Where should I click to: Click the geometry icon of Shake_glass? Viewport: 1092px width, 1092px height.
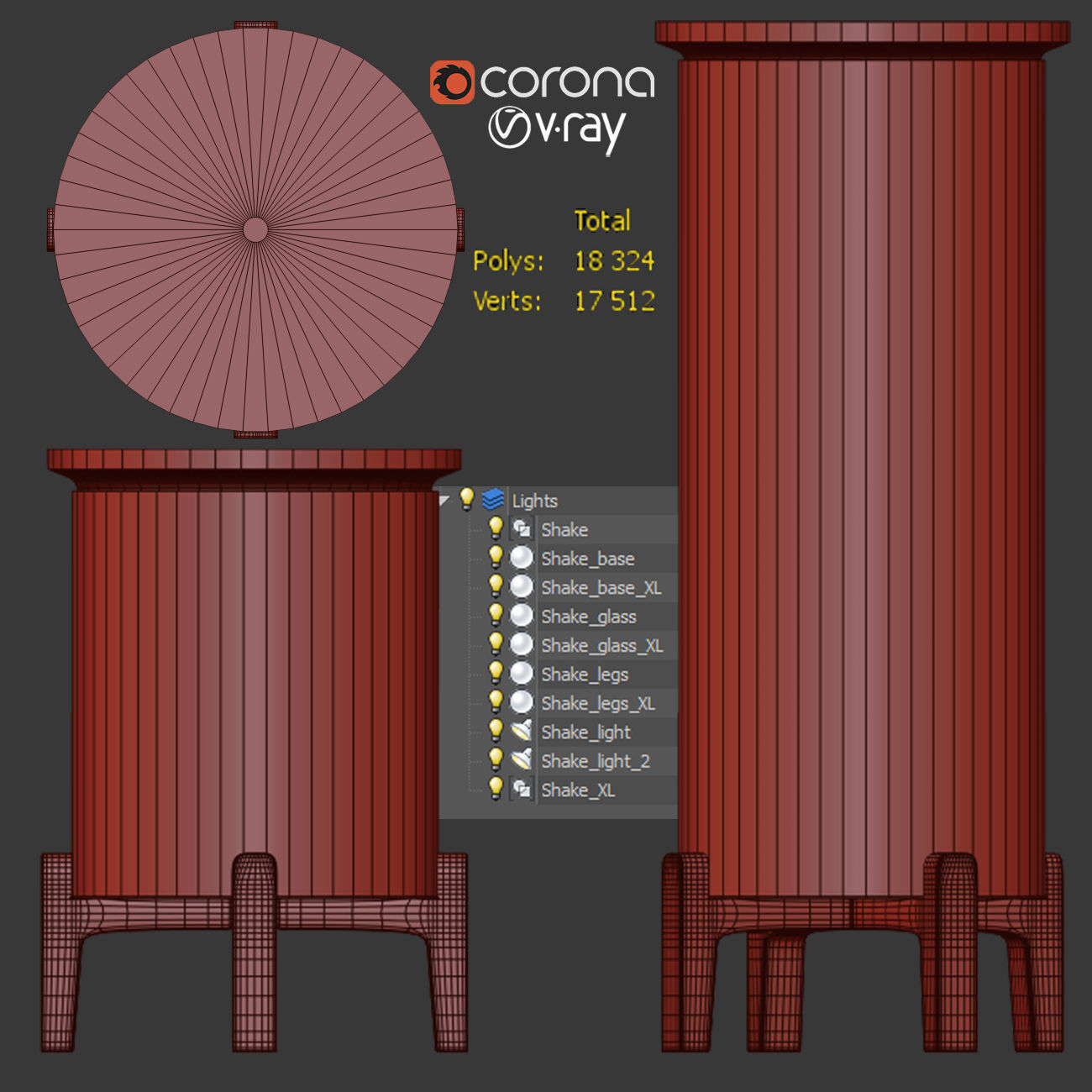[x=522, y=616]
